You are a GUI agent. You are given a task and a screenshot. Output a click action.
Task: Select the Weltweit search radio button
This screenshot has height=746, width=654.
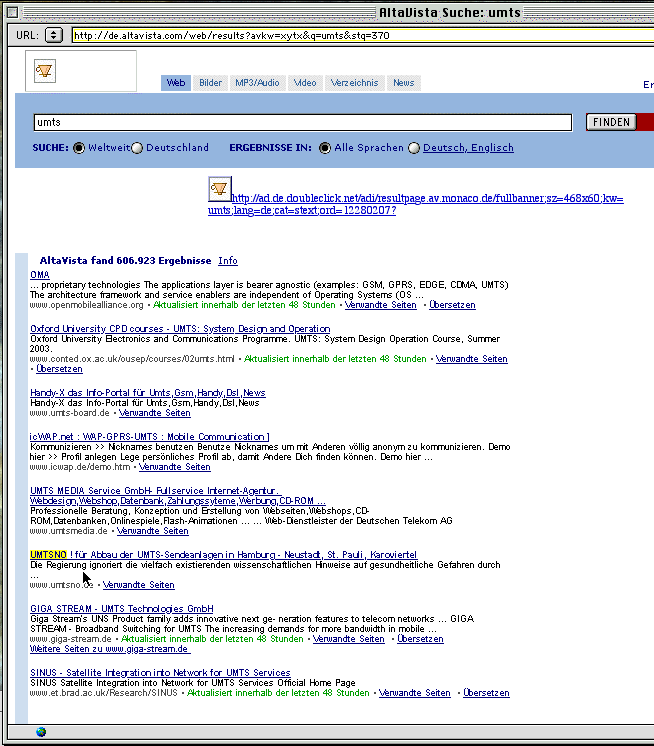(79, 148)
